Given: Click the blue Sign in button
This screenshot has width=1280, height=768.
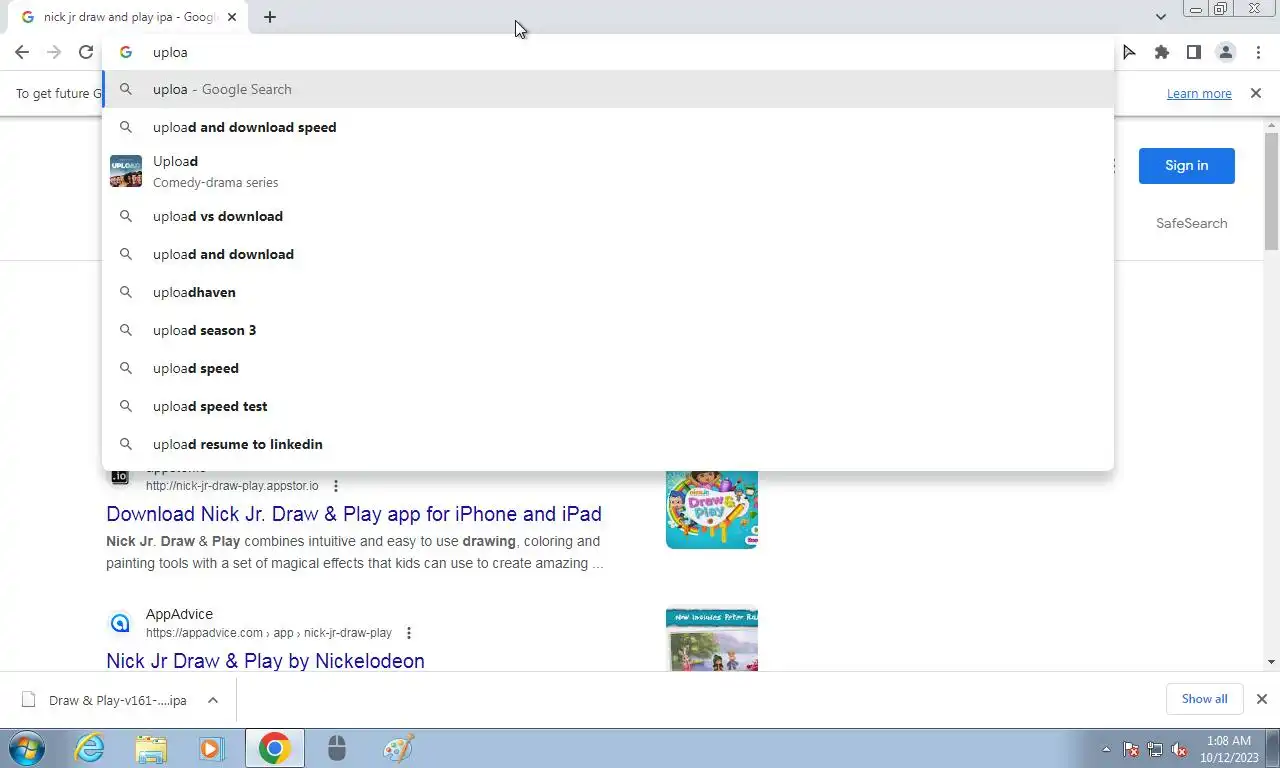Looking at the screenshot, I should pyautogui.click(x=1186, y=166).
